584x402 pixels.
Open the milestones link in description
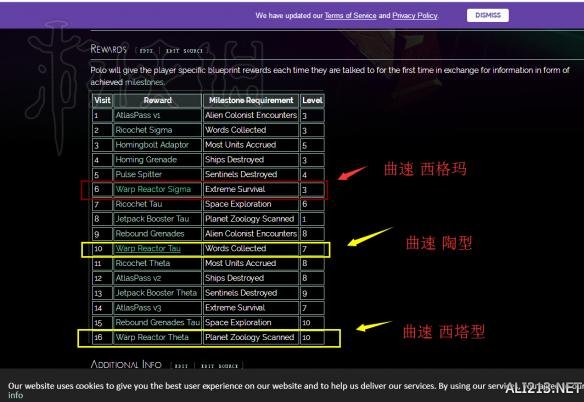pyautogui.click(x=144, y=82)
